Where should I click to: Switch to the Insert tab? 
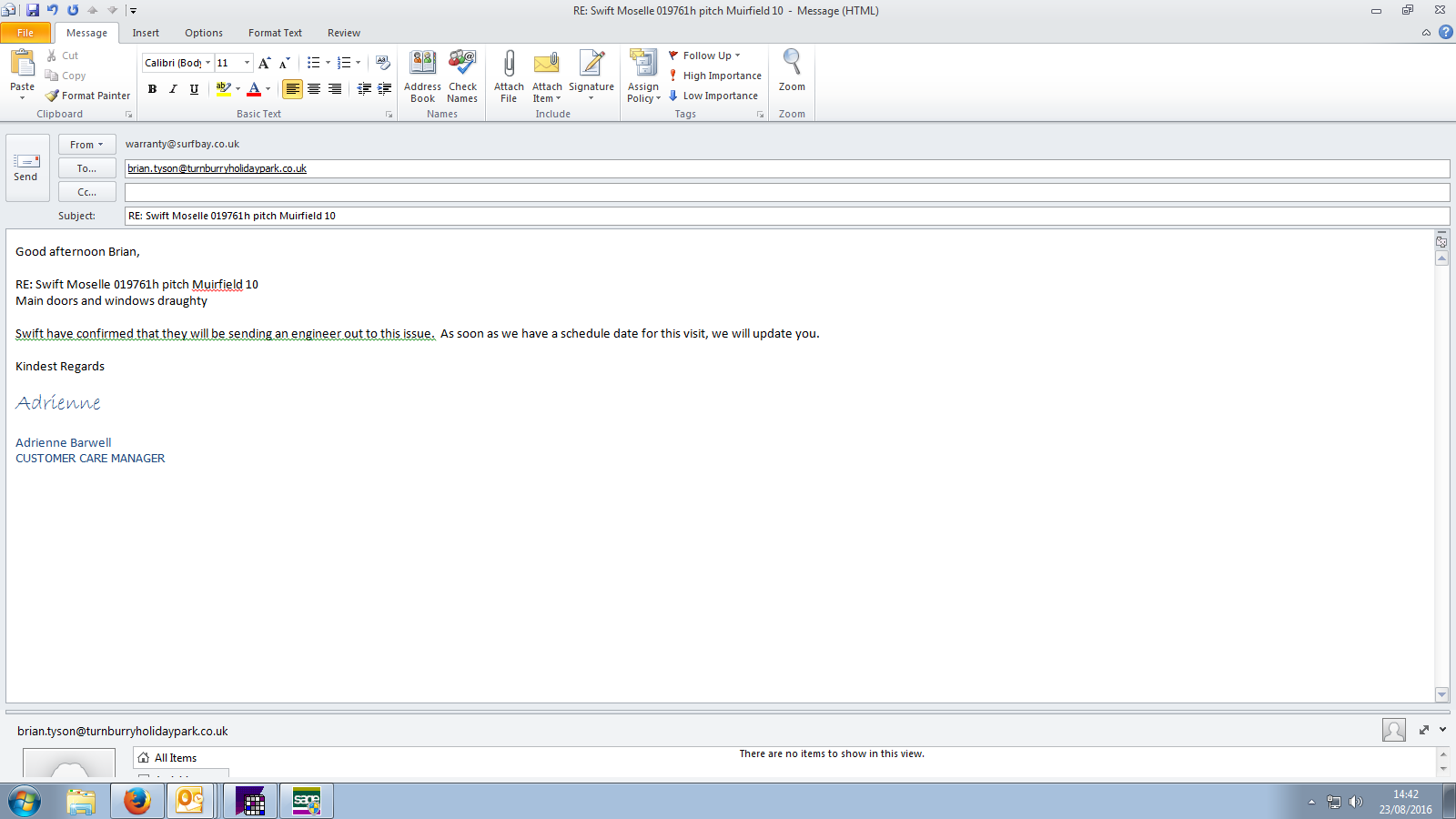146,33
